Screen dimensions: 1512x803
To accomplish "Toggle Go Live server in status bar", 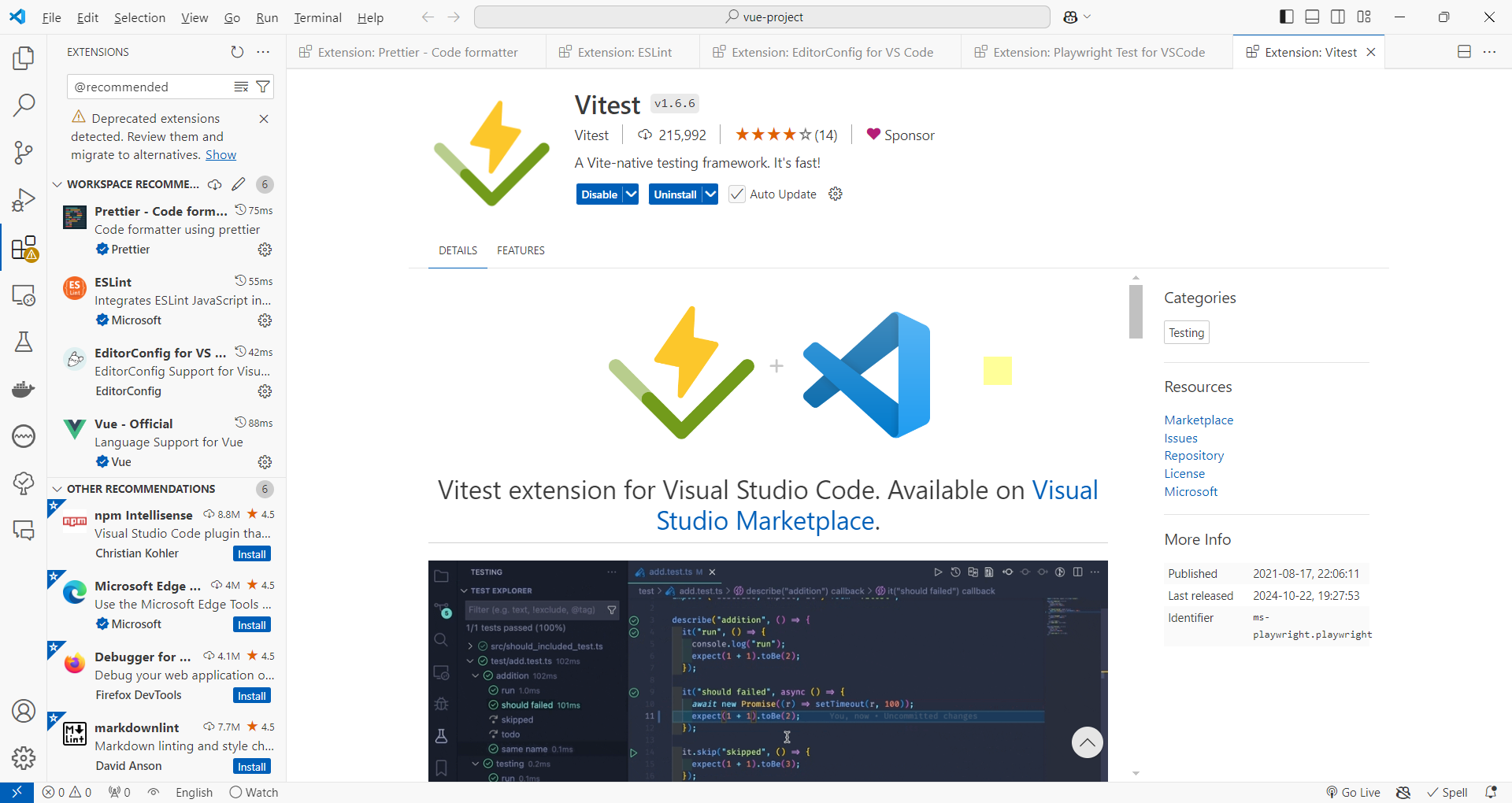I will pyautogui.click(x=1353, y=793).
